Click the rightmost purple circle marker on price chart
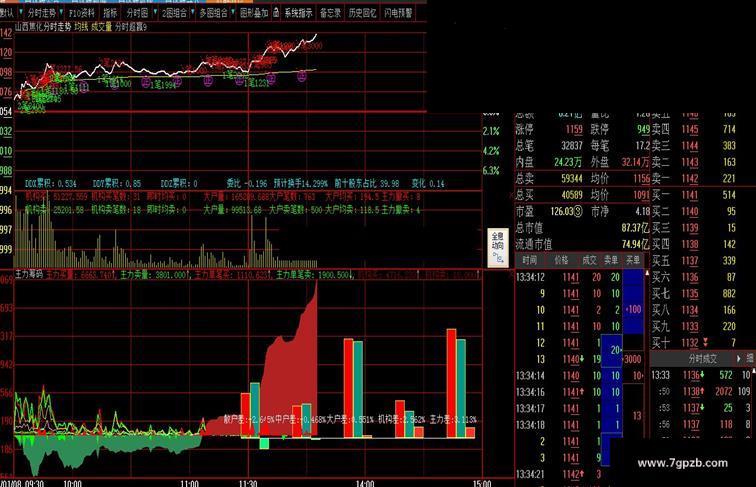 [302, 76]
